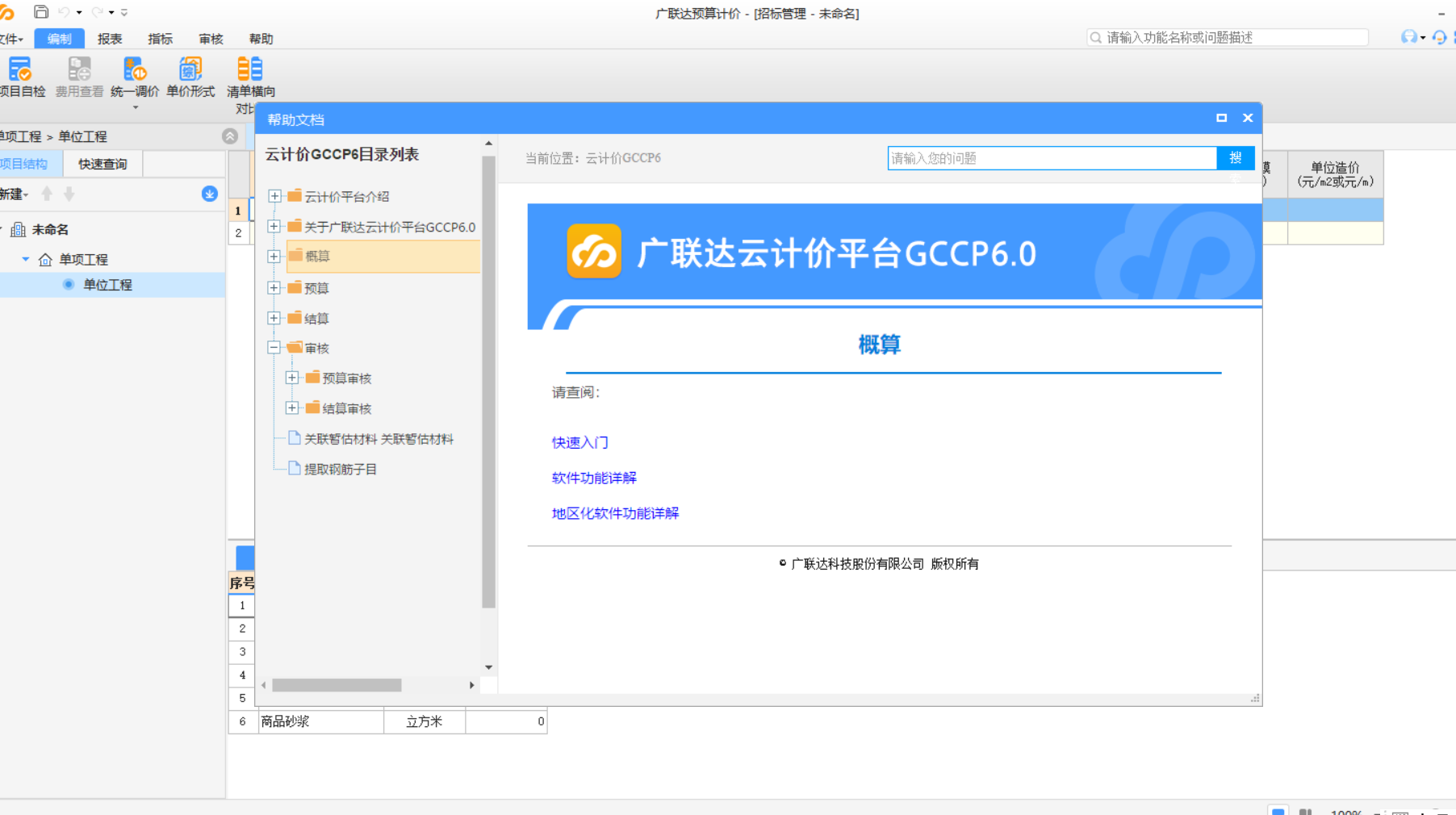This screenshot has height=815, width=1456.
Task: Expand the 预算审核 subfolder
Action: point(292,378)
